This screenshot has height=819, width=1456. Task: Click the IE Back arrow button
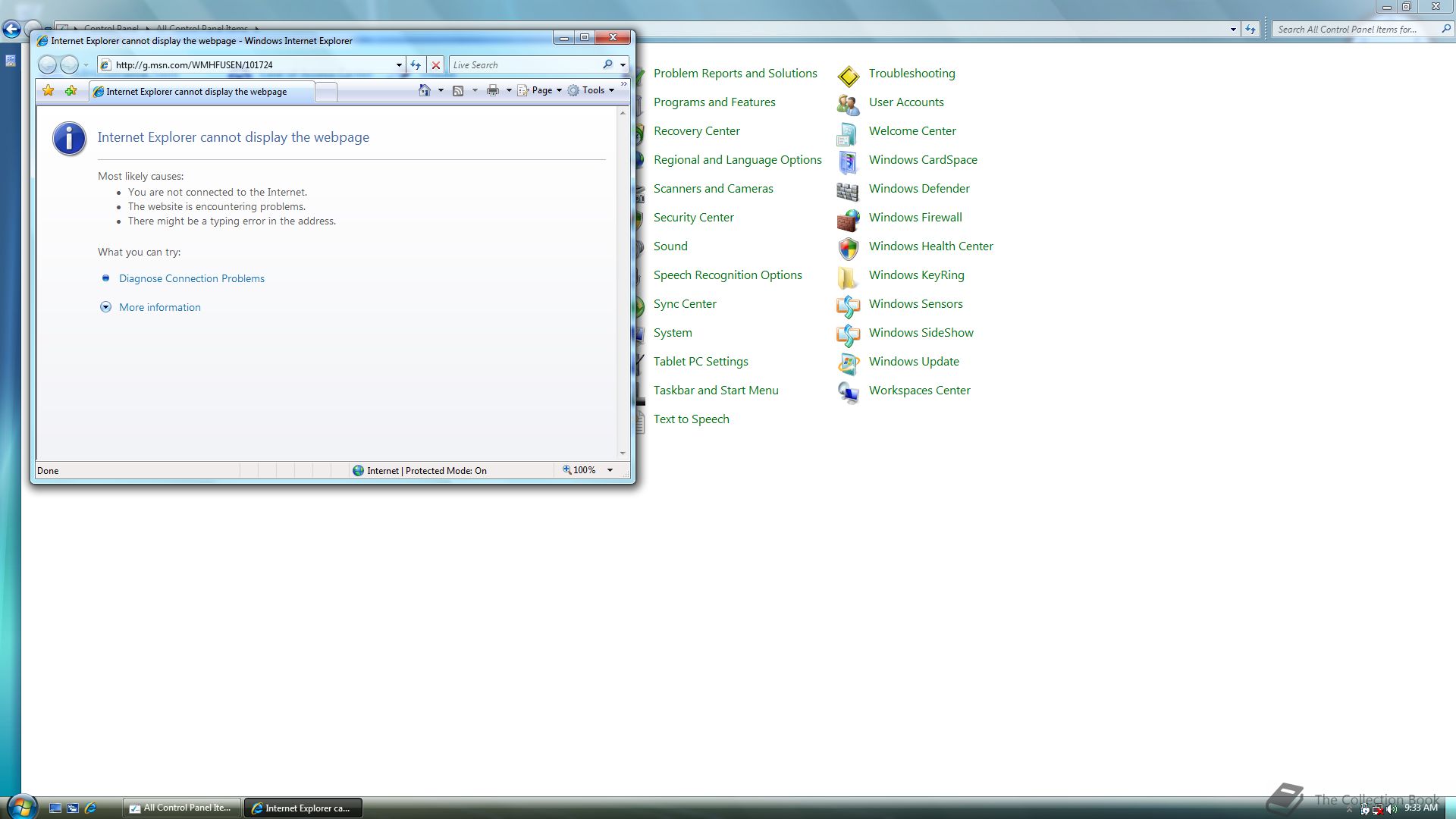click(47, 65)
